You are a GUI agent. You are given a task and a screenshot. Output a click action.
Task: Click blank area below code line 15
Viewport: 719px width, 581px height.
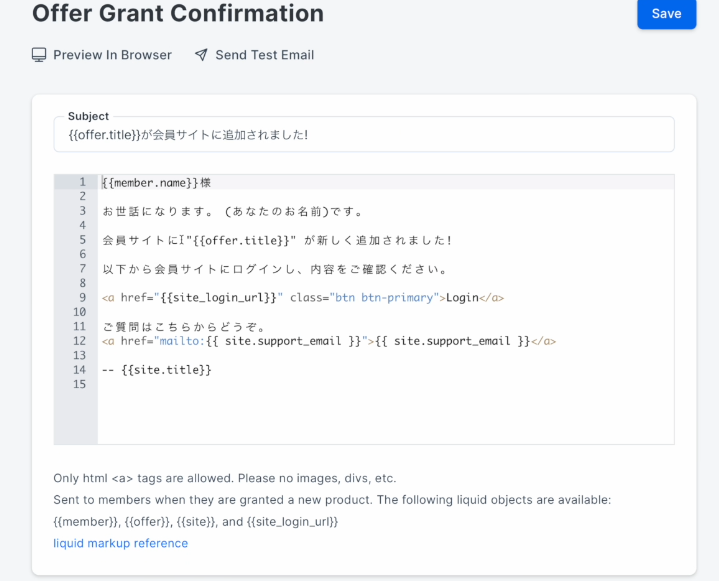(x=385, y=417)
